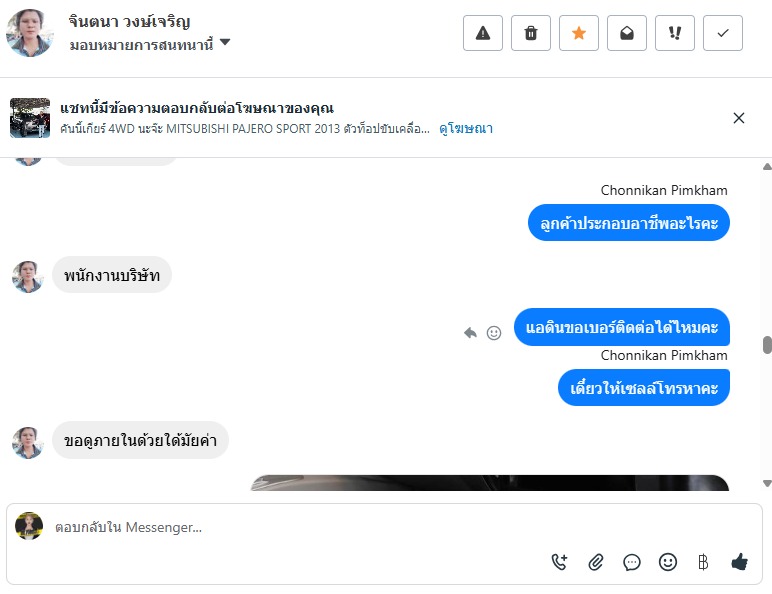Dismiss the ad reply banner

point(739,118)
